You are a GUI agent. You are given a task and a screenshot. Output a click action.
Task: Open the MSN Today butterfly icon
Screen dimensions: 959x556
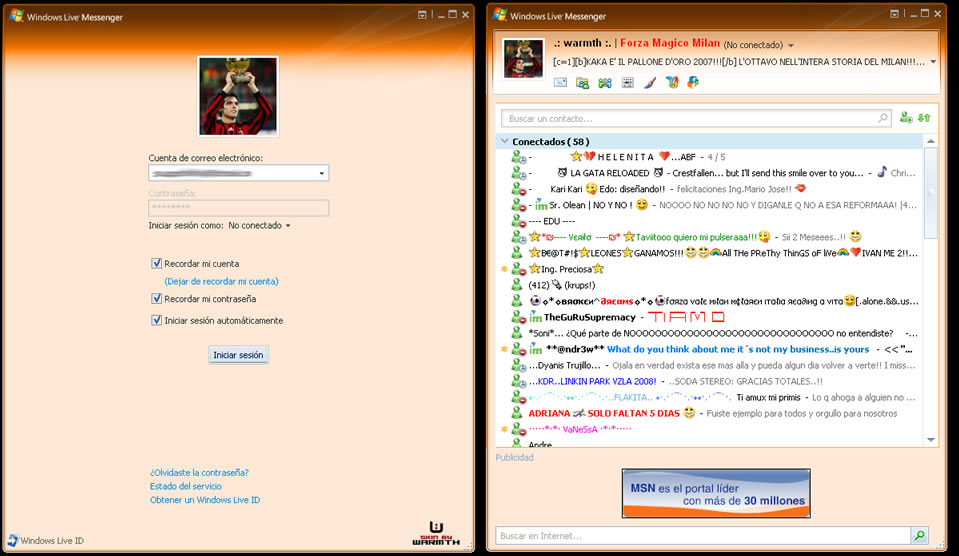[x=672, y=82]
